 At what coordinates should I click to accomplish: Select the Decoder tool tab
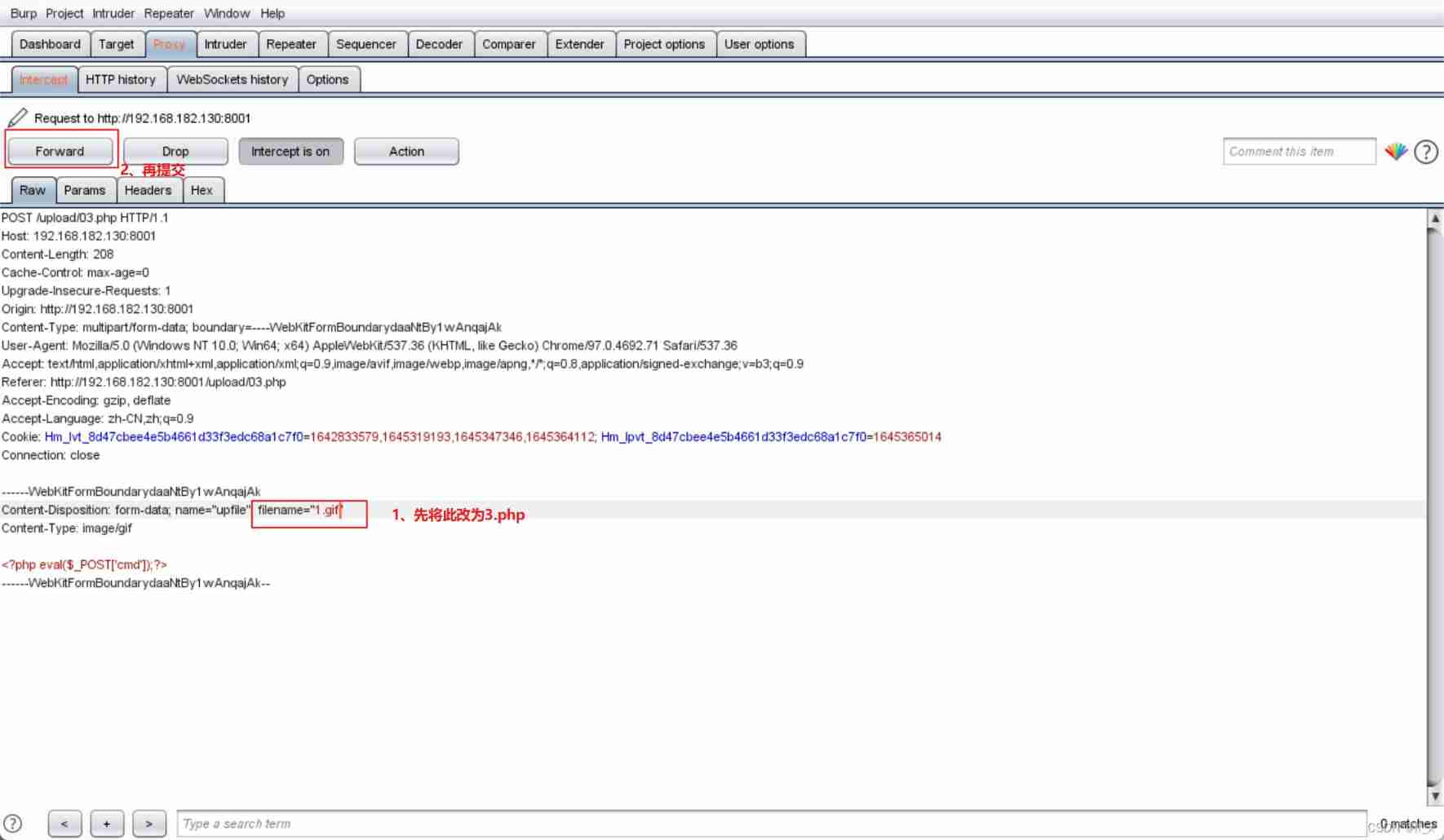(439, 44)
